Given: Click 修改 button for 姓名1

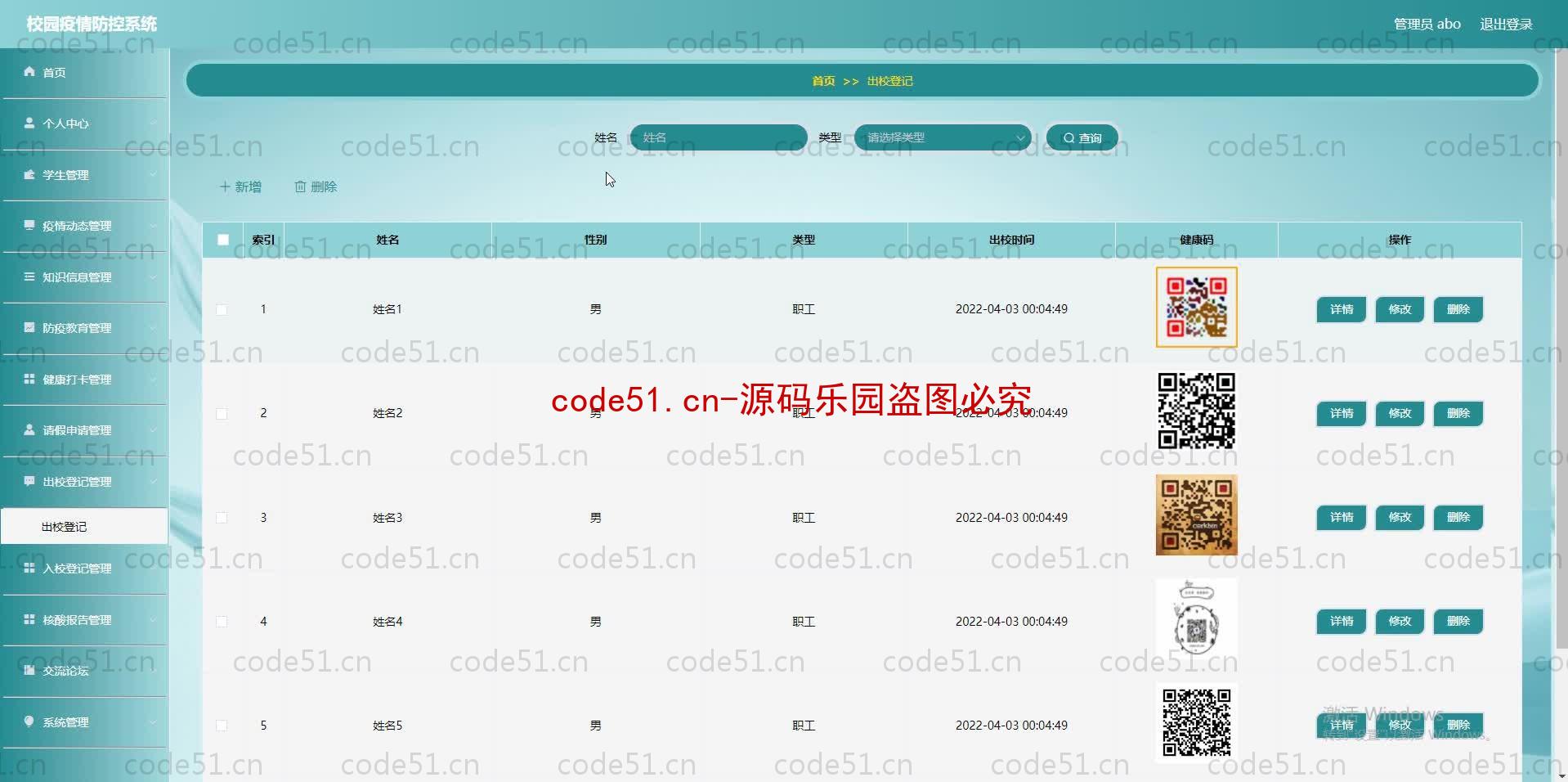Looking at the screenshot, I should click(x=1400, y=309).
